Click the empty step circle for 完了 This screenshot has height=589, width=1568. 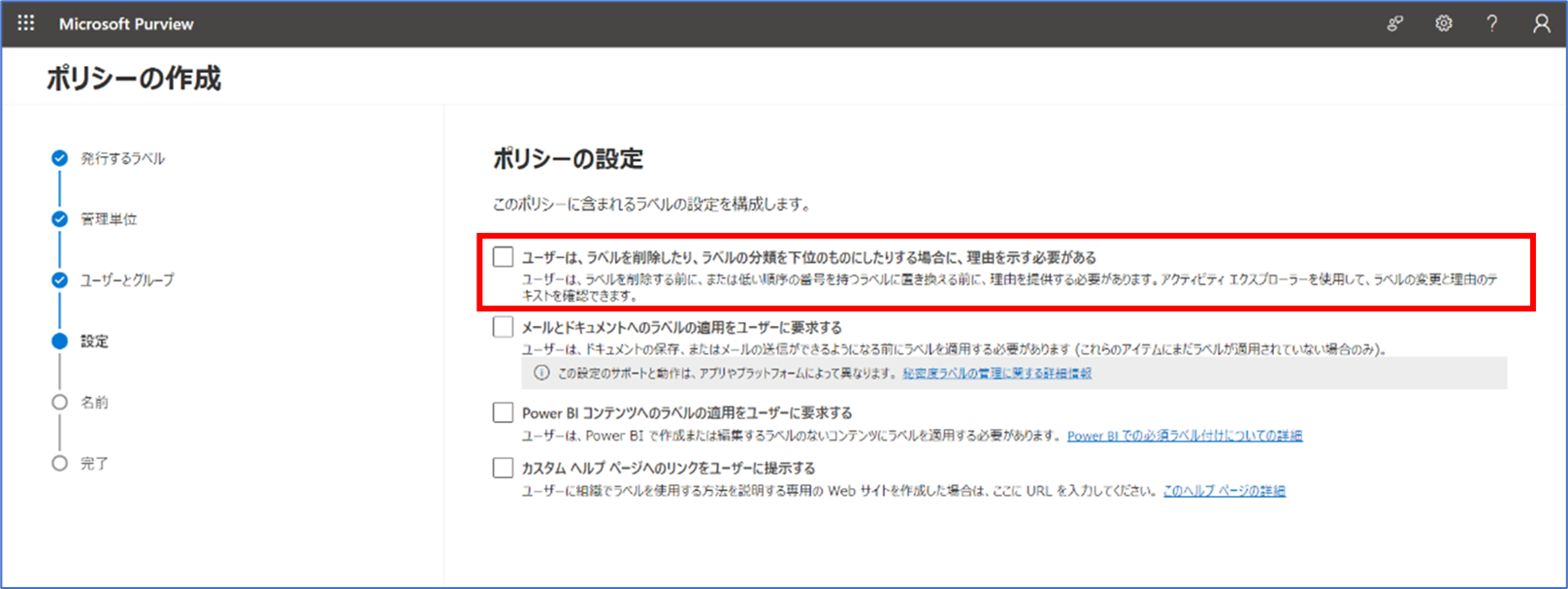pyautogui.click(x=60, y=464)
